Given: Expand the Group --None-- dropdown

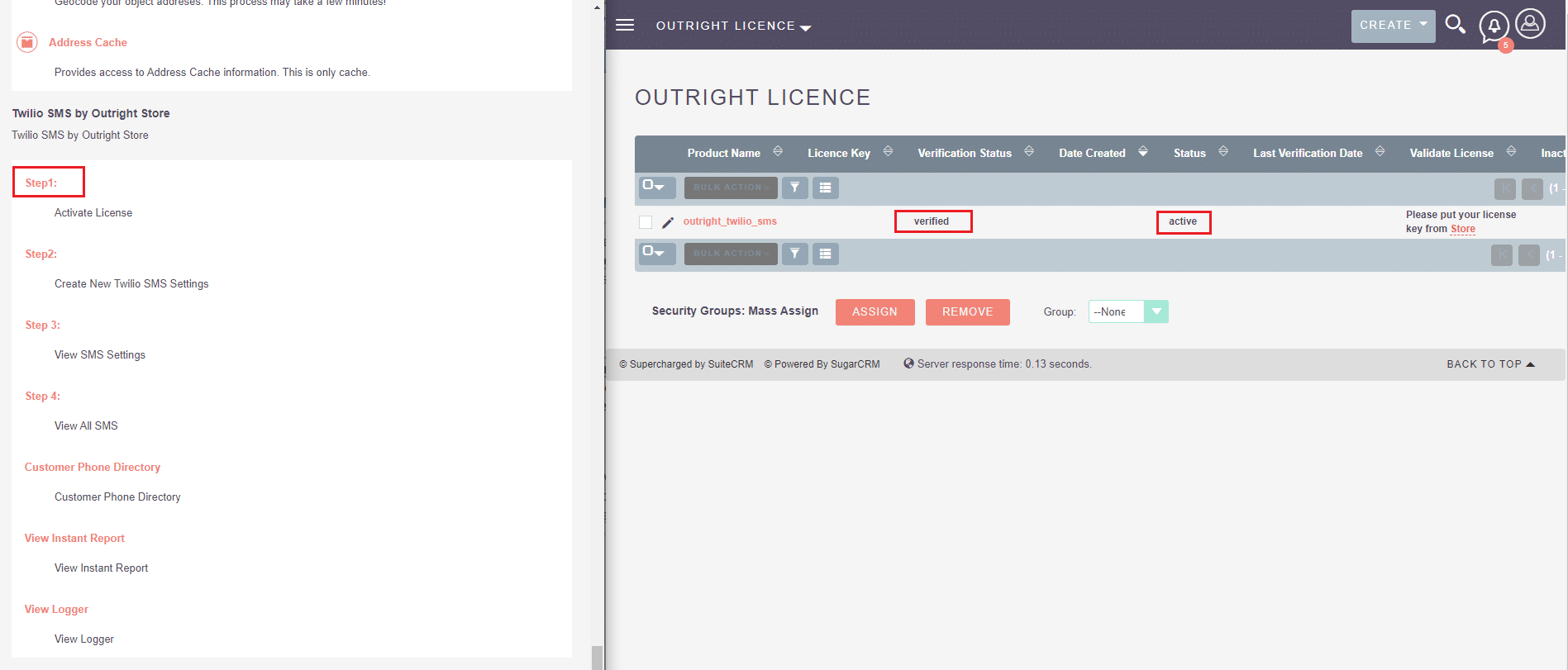Looking at the screenshot, I should pos(1128,311).
